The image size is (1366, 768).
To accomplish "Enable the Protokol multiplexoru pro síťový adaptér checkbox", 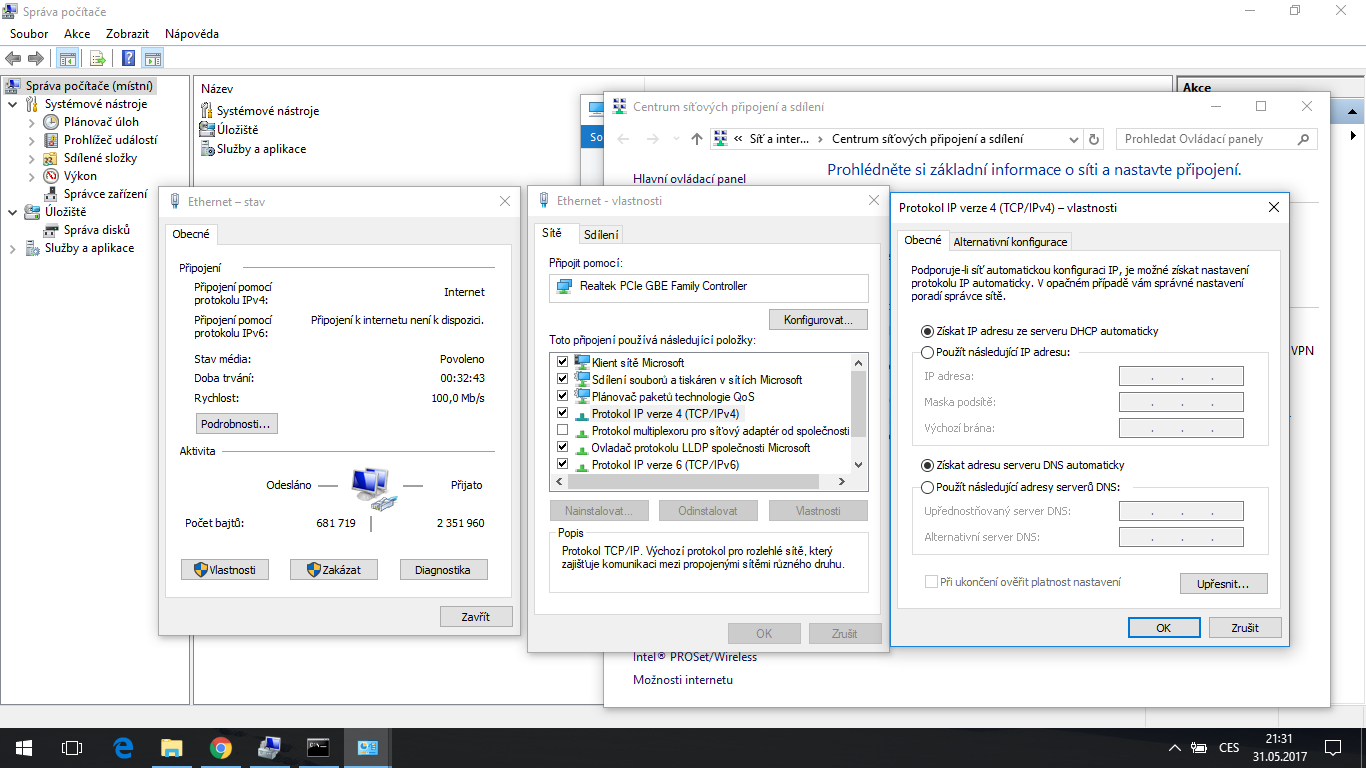I will [x=562, y=430].
